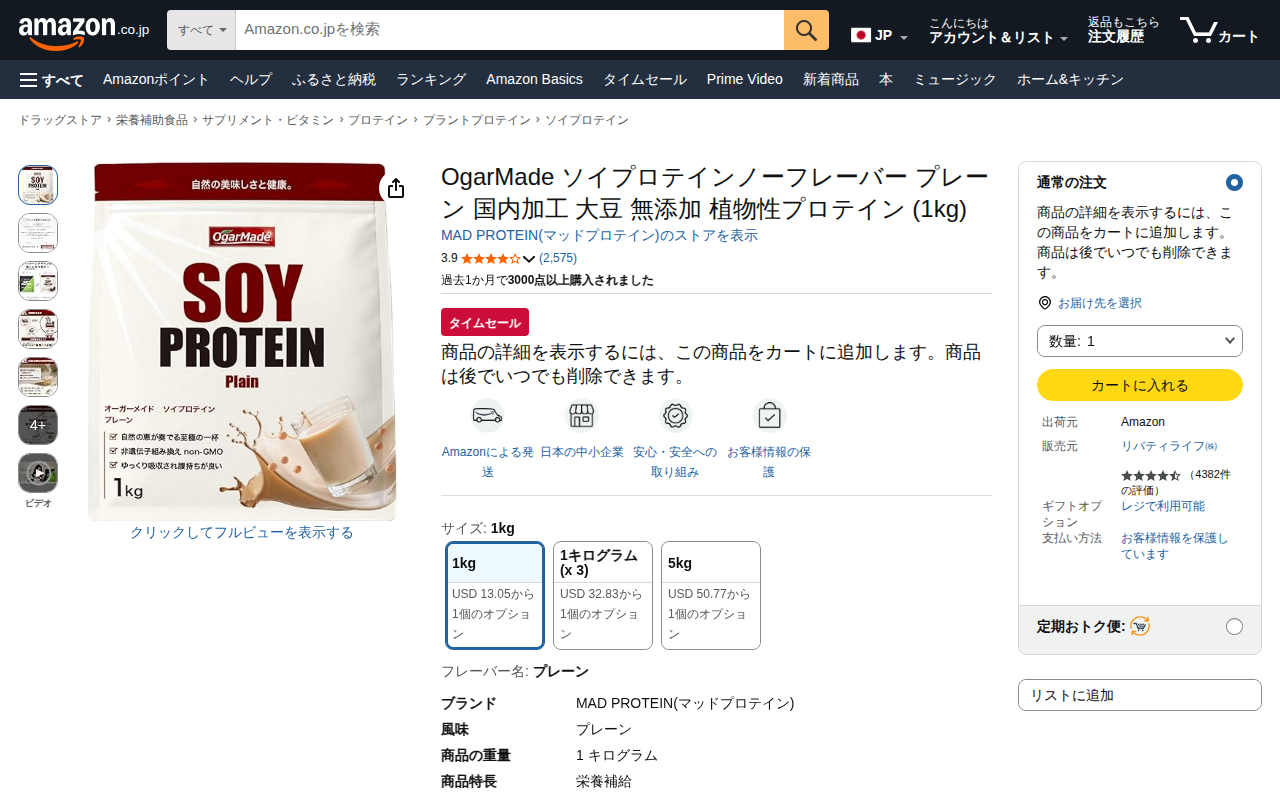Open the リストに追加 dropdown
The image size is (1280, 800).
pos(1140,695)
